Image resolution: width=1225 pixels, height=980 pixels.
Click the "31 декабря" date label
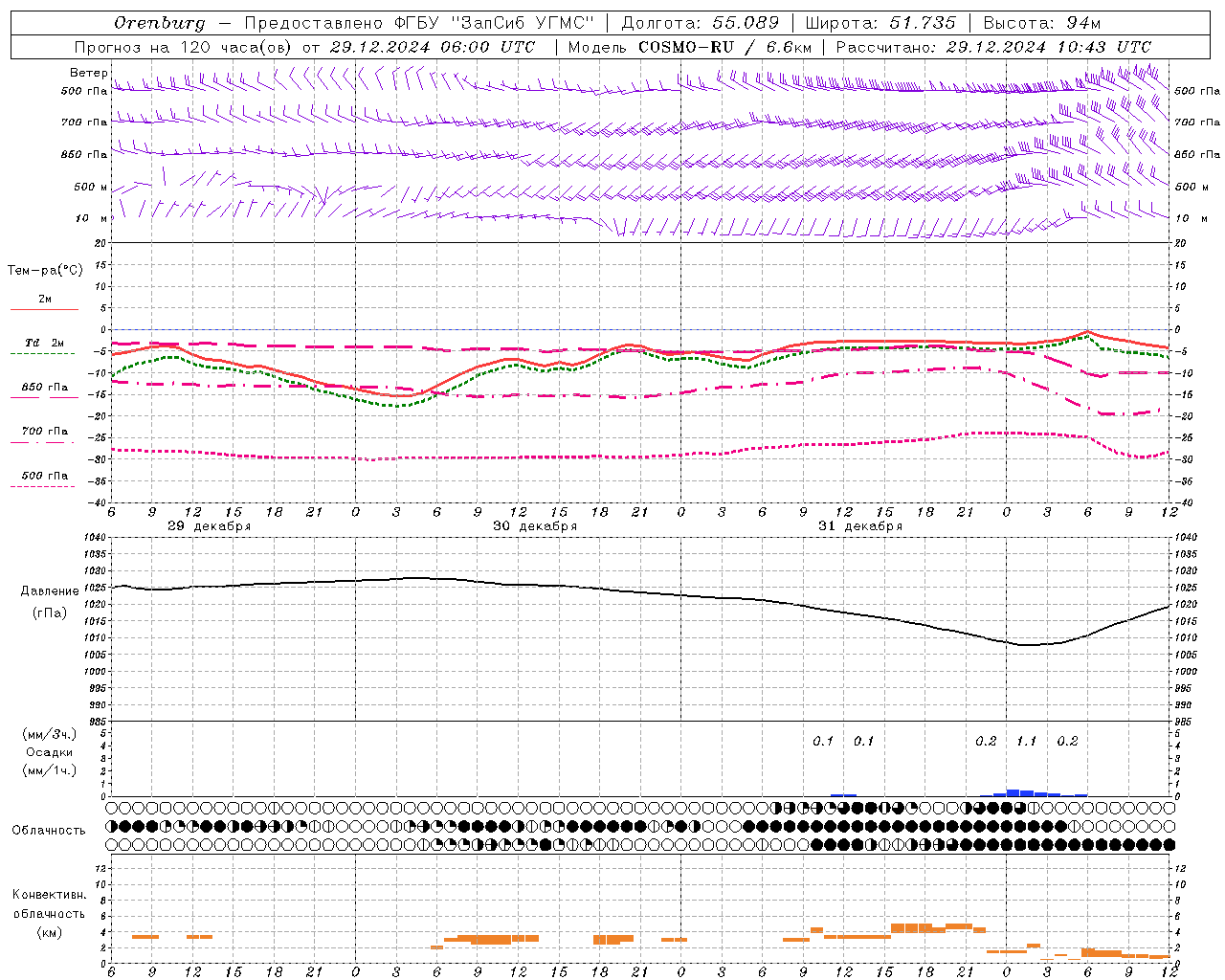pyautogui.click(x=860, y=526)
